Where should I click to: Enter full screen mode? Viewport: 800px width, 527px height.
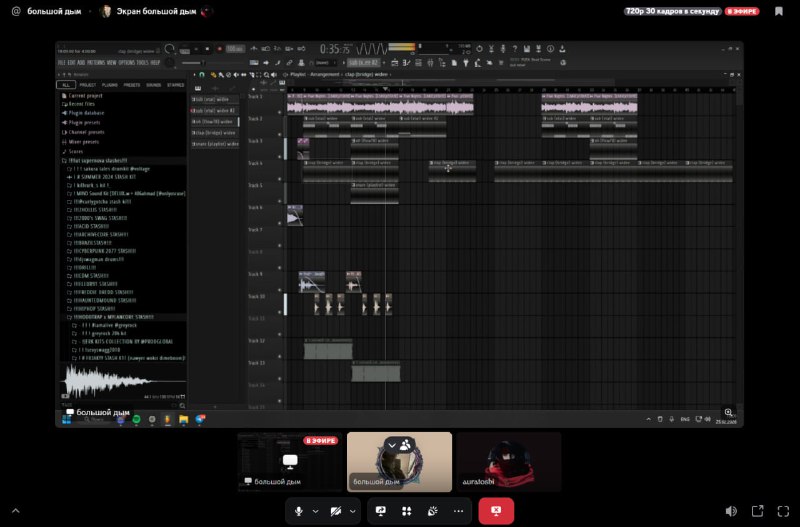pyautogui.click(x=783, y=511)
